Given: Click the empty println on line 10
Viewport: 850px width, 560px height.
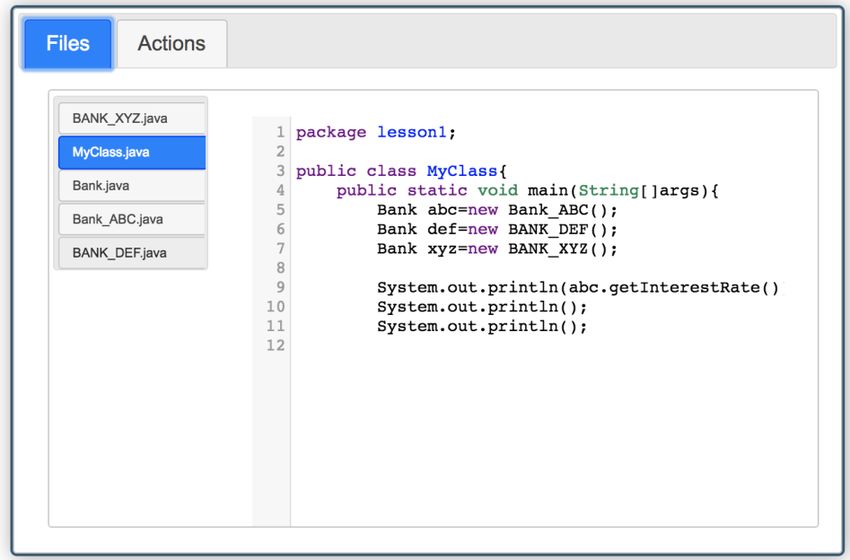Looking at the screenshot, I should click(482, 307).
